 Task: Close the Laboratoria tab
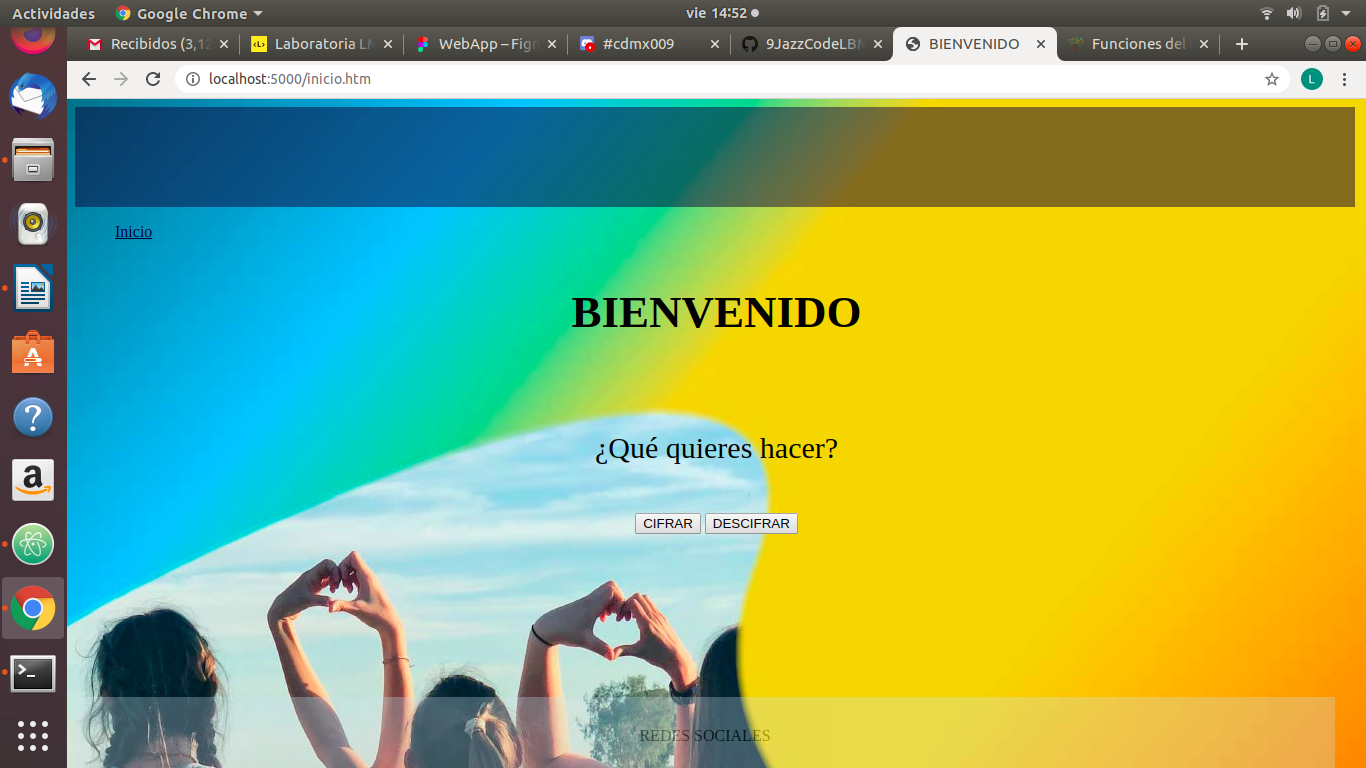[x=388, y=44]
